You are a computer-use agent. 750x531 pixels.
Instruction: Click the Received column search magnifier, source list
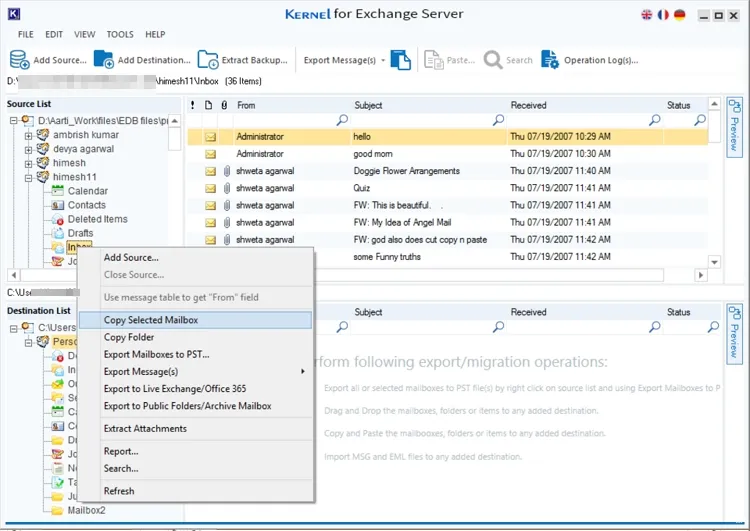[x=654, y=120]
